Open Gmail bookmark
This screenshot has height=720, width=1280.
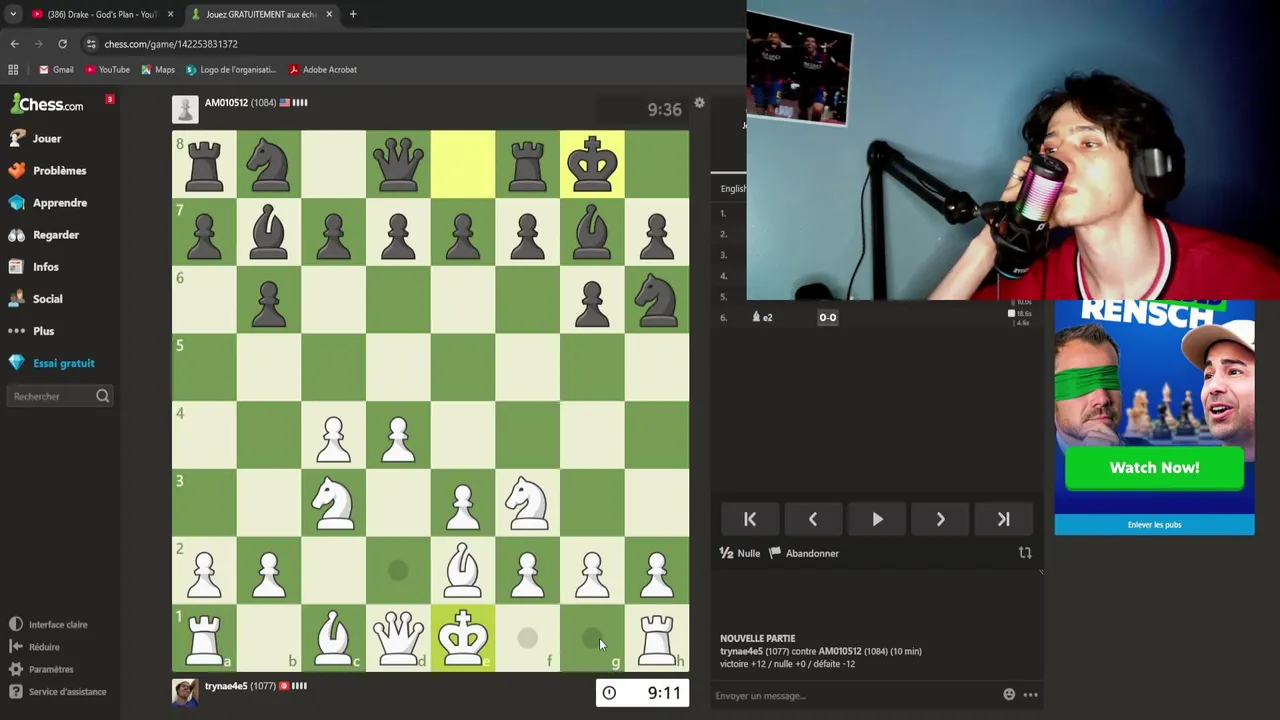56,69
